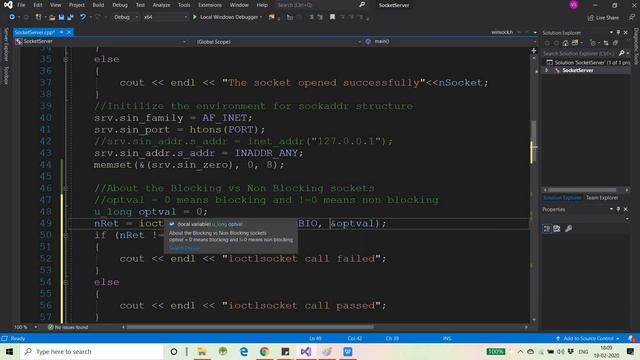Open the Tools menu
Viewport: 640px width, 360px height.
[x=184, y=5]
